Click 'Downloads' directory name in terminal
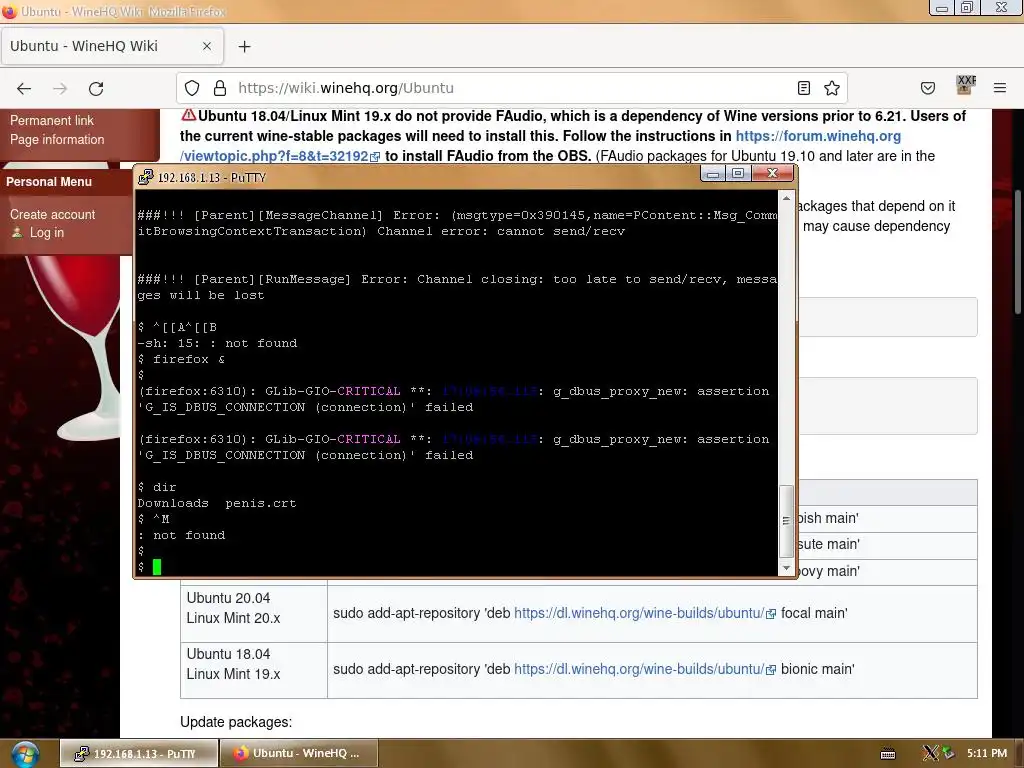 173,504
